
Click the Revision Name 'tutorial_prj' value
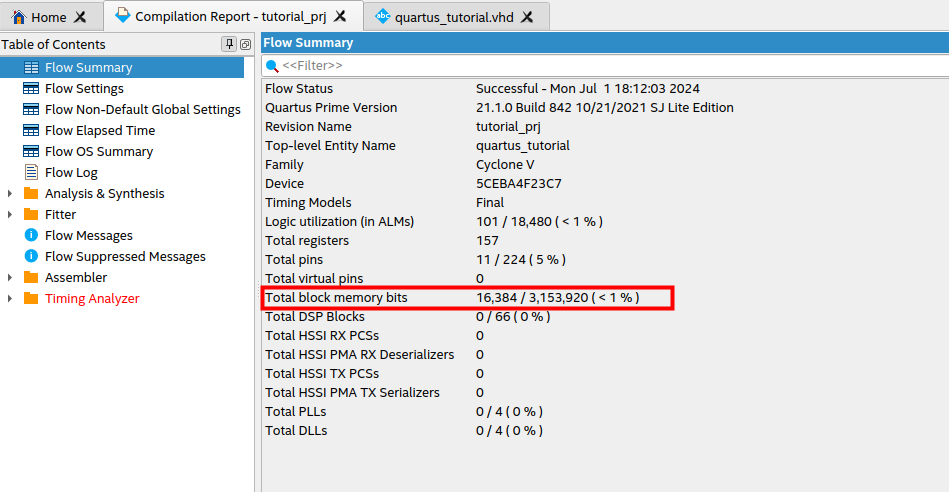coord(508,126)
